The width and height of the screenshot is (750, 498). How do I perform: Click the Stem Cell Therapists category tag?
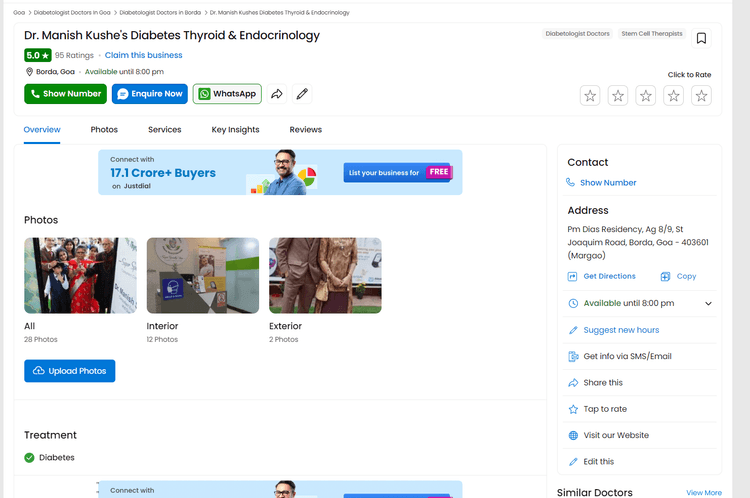[651, 33]
